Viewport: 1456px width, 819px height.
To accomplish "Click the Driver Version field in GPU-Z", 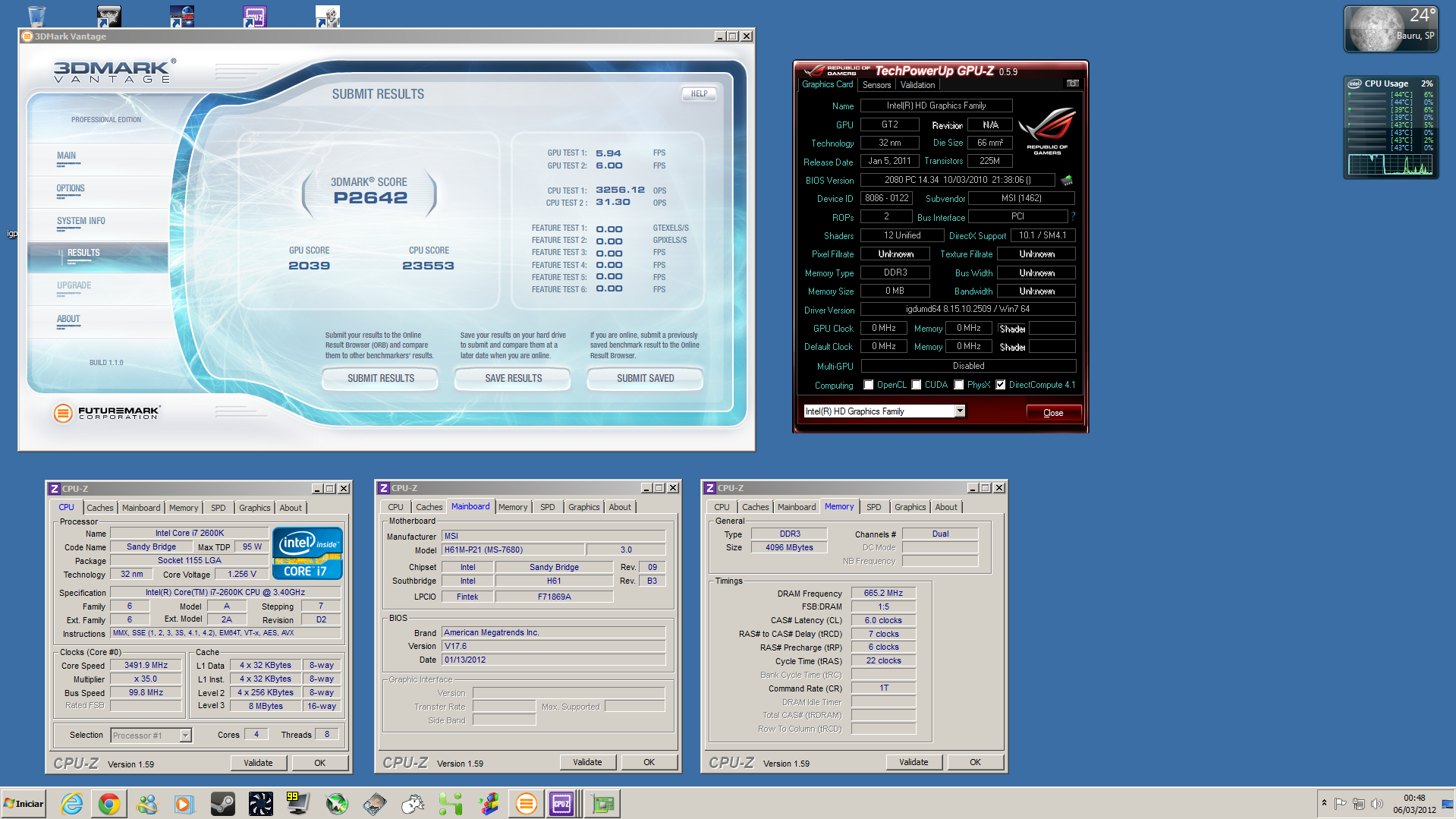I will [967, 309].
